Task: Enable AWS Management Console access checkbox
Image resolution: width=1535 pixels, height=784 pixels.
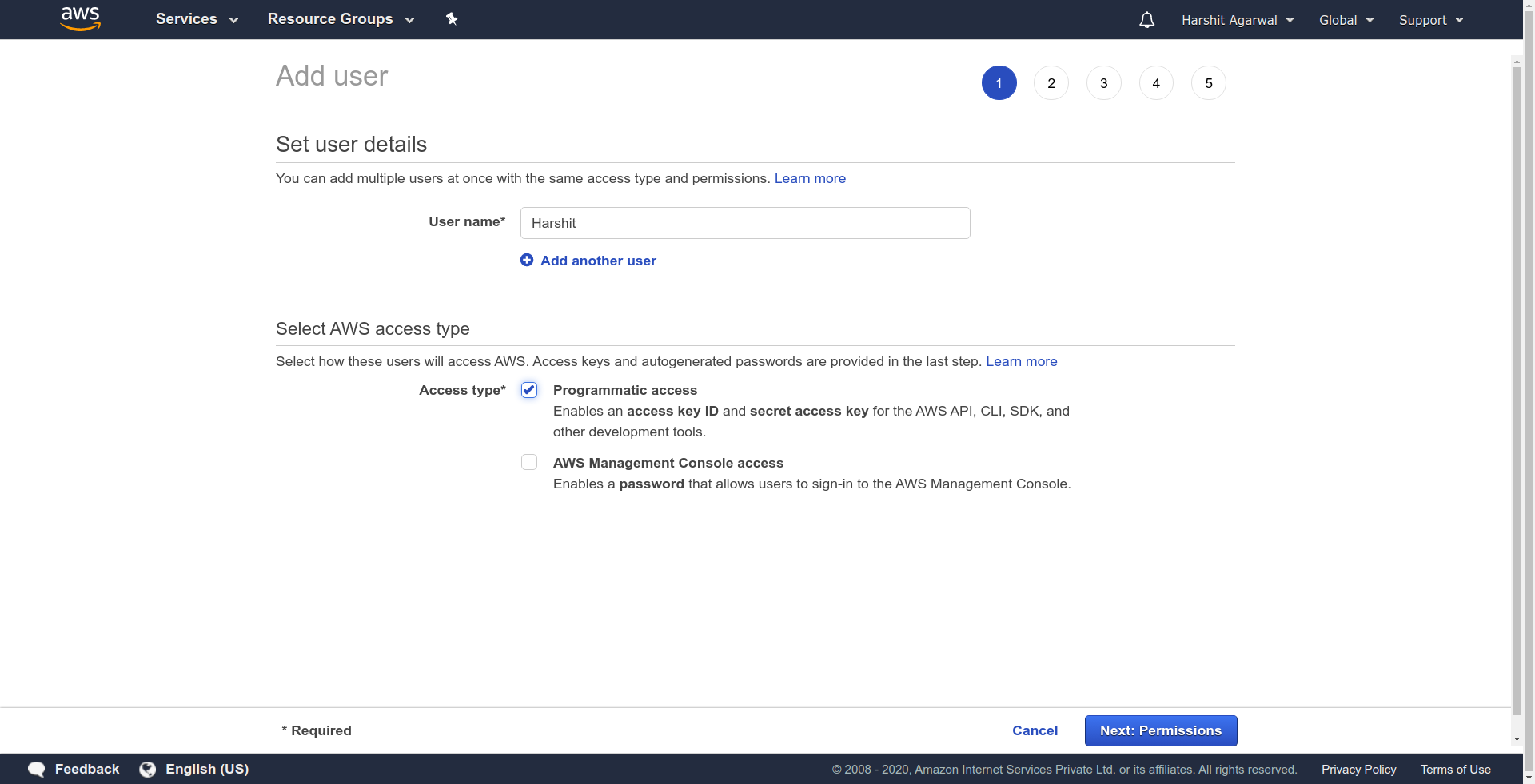Action: point(529,462)
